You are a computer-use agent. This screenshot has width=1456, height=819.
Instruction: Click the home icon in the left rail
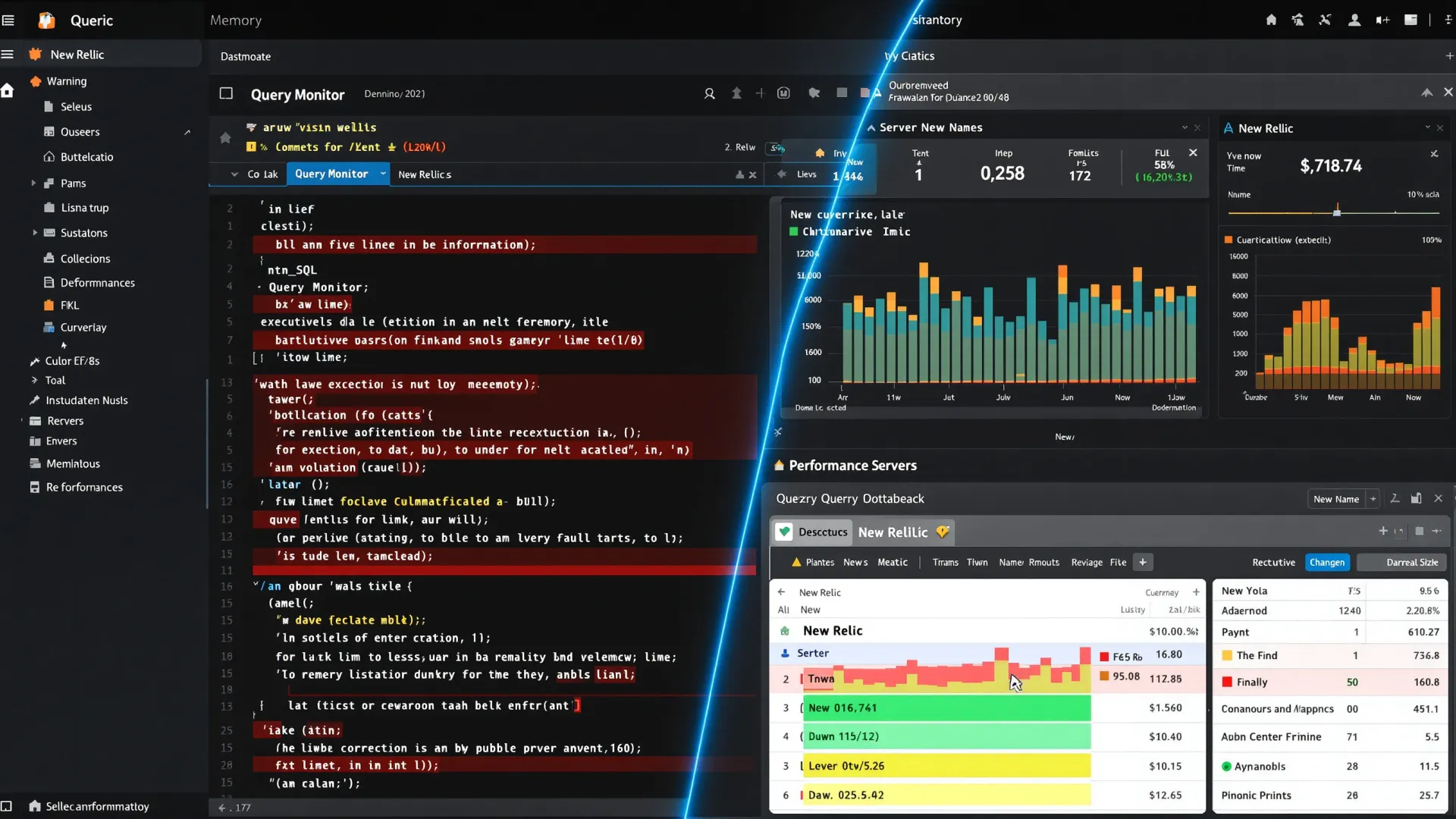(8, 91)
